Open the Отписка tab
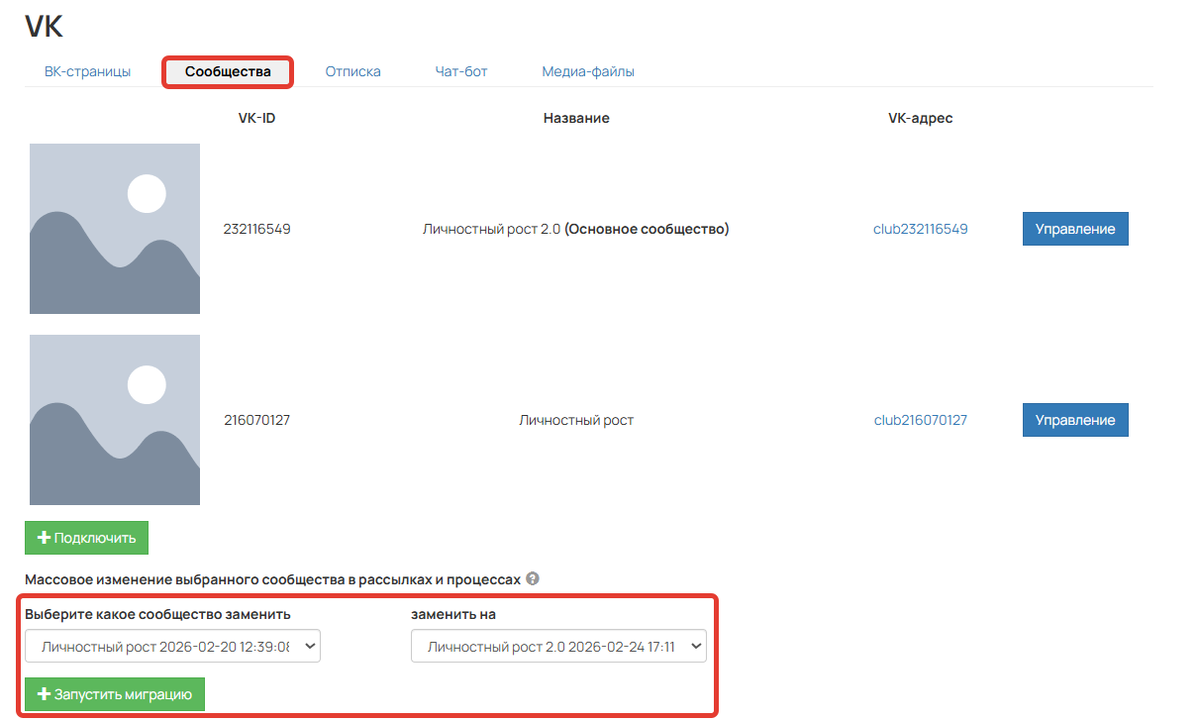 click(x=353, y=72)
